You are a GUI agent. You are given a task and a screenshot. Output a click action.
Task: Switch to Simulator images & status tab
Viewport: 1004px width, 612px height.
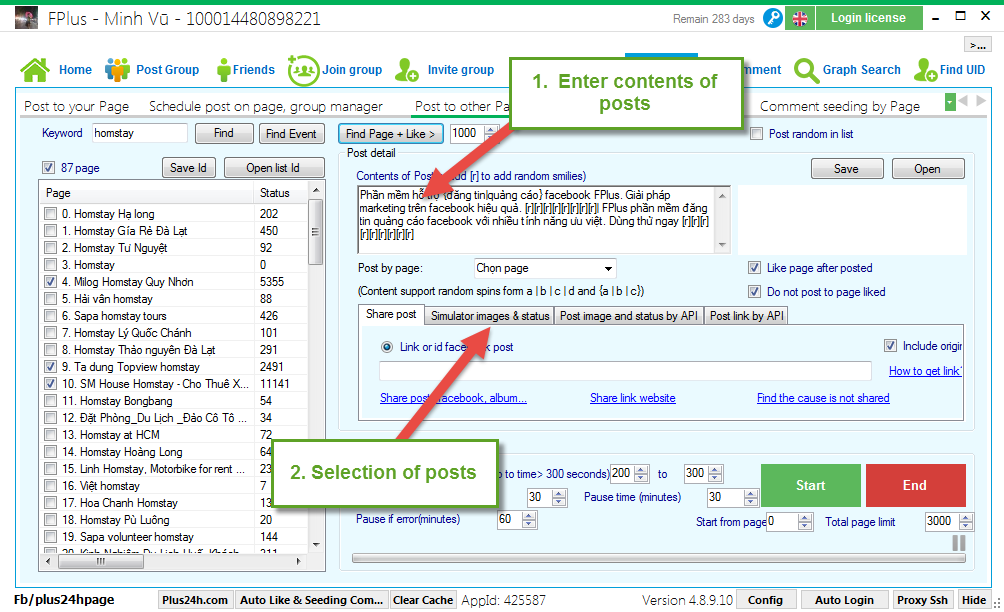click(x=490, y=316)
